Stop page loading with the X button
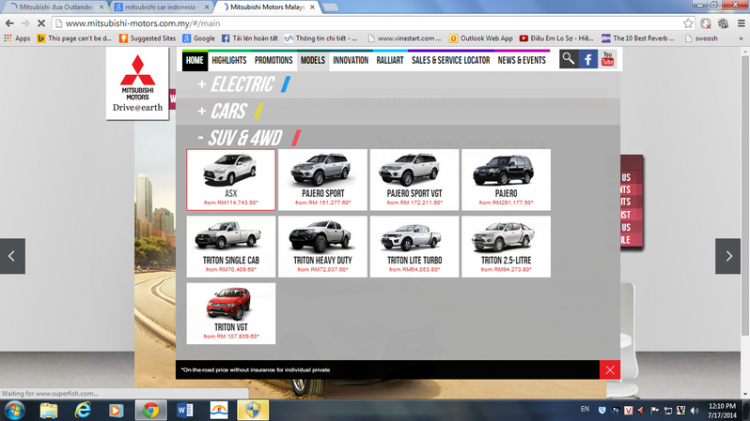 [41, 23]
